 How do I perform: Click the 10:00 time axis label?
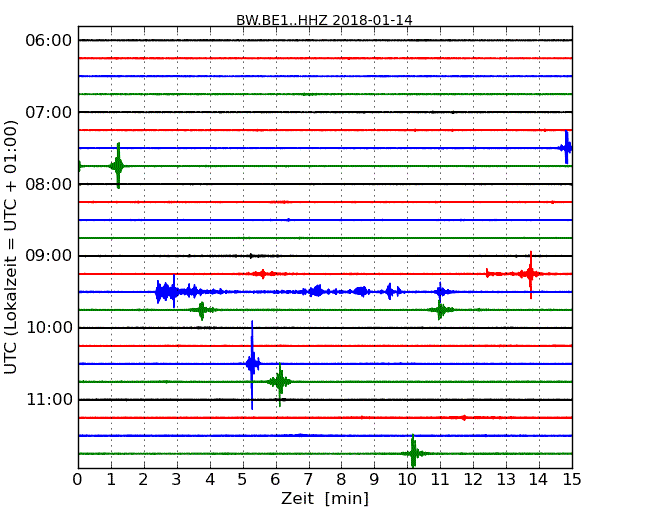[x=49, y=328]
